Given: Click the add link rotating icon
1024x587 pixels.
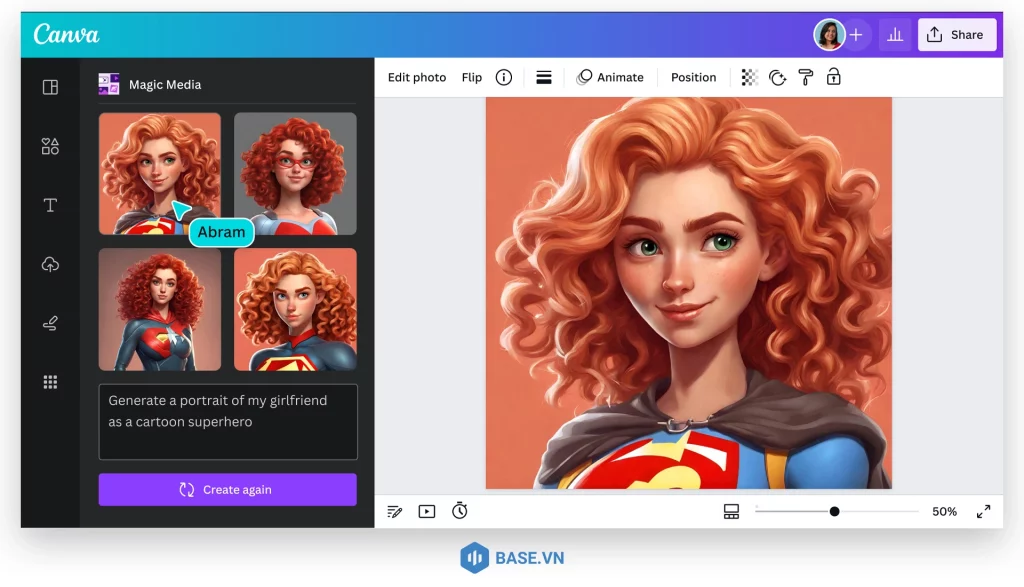Looking at the screenshot, I should pyautogui.click(x=777, y=78).
